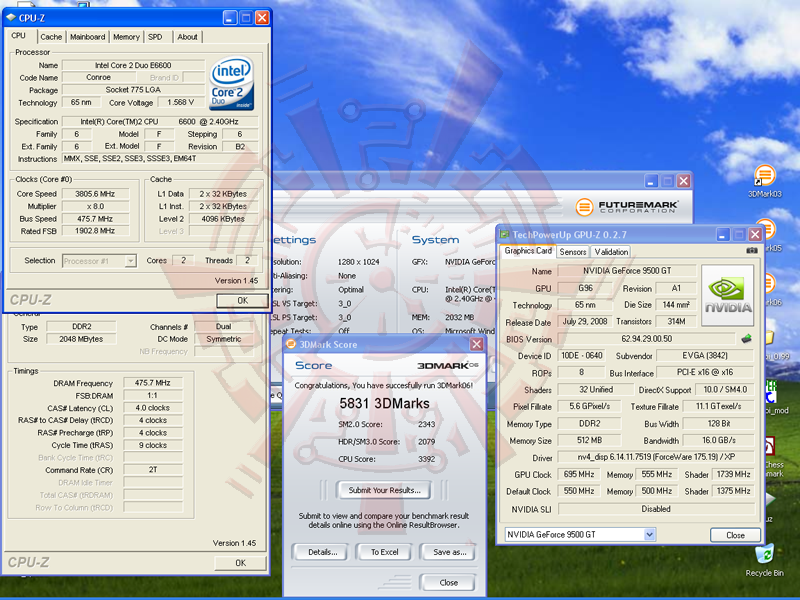800x600 pixels.
Task: Click the Memory Type DDR2 field in GPU-Z
Action: (589, 423)
